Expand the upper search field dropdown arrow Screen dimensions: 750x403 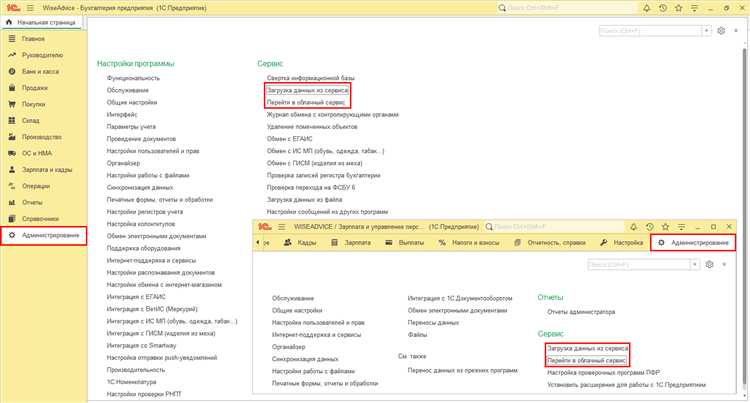pos(706,31)
